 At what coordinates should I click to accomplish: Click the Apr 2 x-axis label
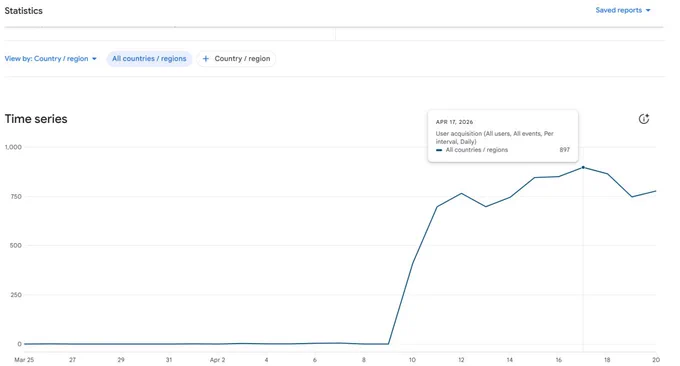217,359
